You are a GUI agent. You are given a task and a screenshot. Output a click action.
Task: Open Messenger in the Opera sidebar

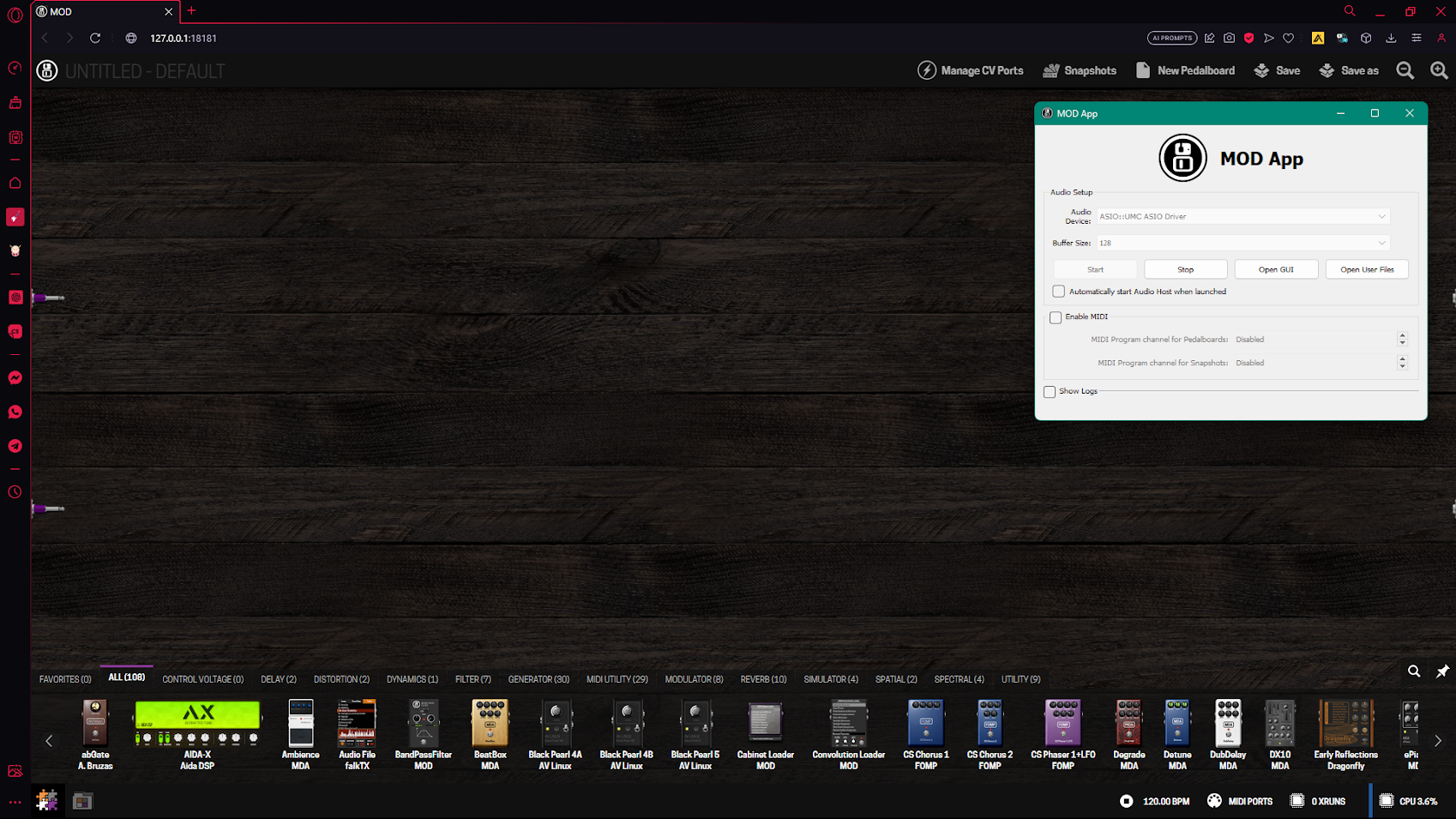pyautogui.click(x=15, y=378)
